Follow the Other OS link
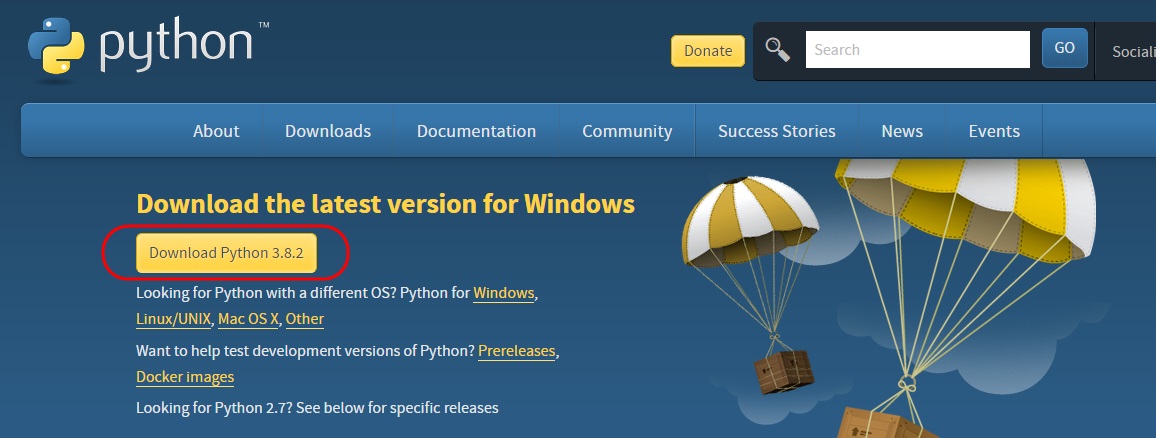The image size is (1156, 438). [304, 319]
